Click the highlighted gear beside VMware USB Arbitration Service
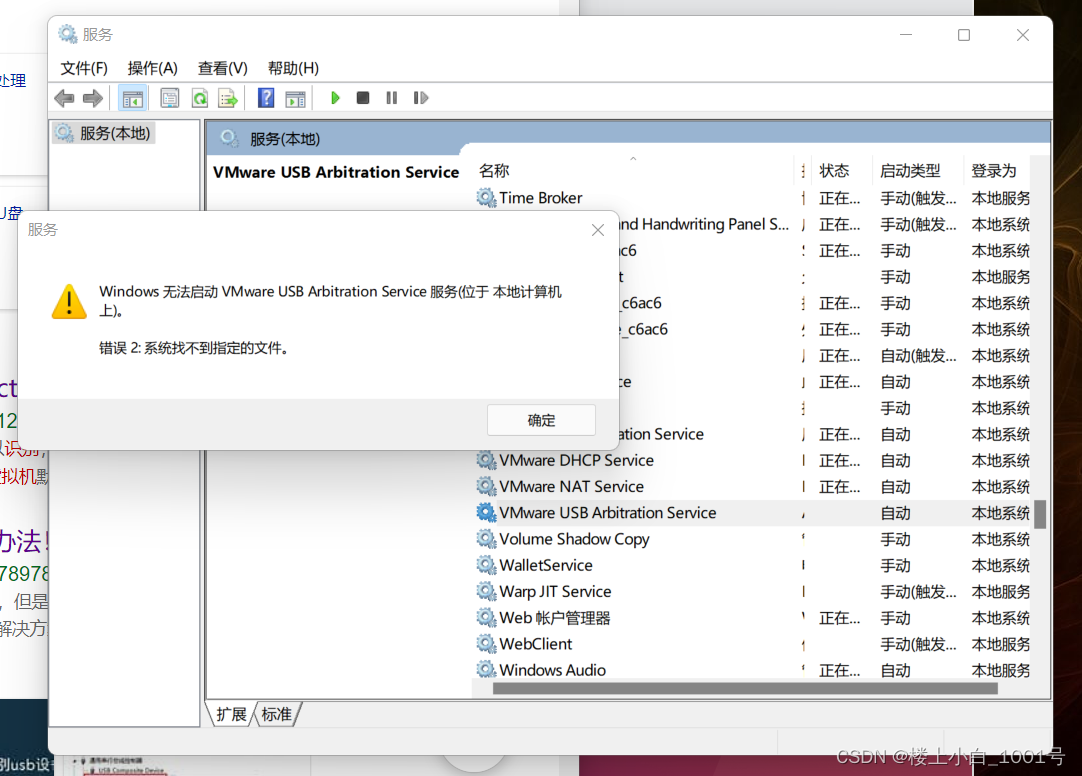1082x776 pixels. [x=486, y=513]
